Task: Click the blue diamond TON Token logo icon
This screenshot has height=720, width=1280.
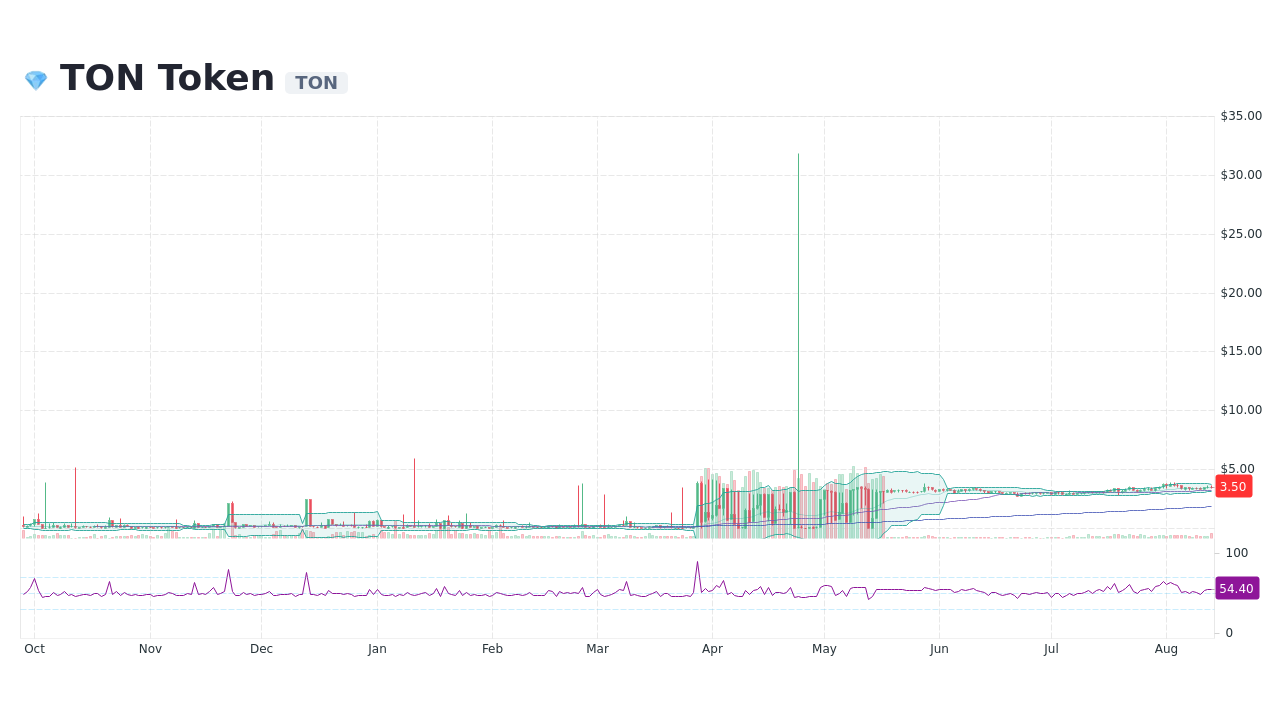Action: point(35,78)
